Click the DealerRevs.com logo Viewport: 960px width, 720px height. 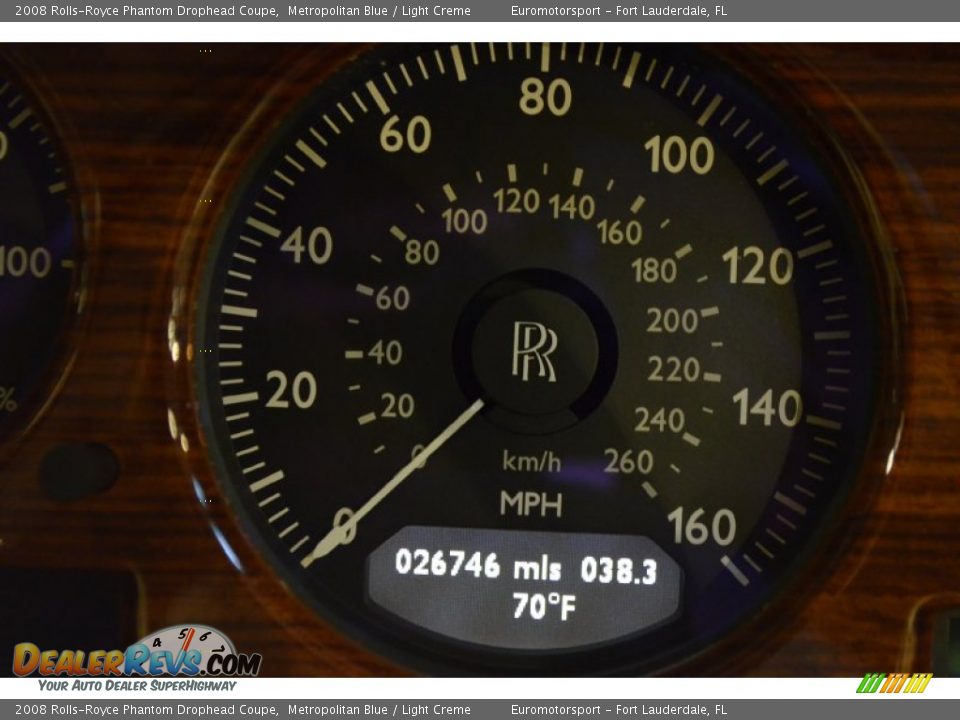pos(136,661)
